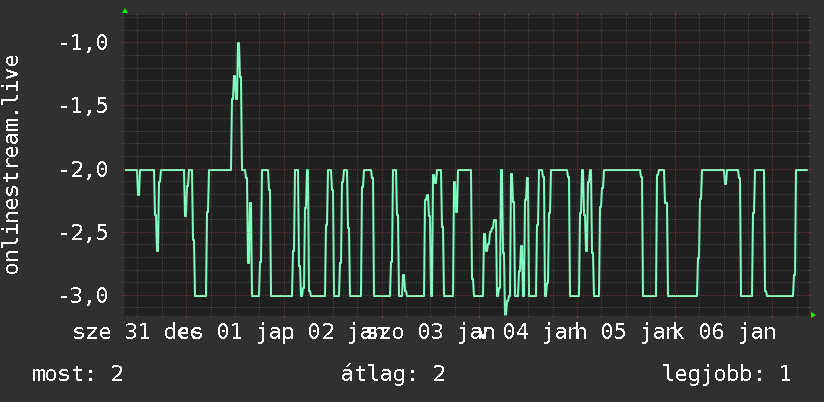Click the -3,0 y-axis label

click(x=84, y=296)
